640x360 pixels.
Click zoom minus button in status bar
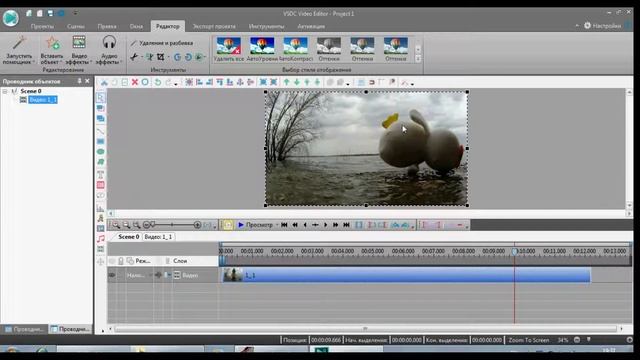tap(577, 340)
